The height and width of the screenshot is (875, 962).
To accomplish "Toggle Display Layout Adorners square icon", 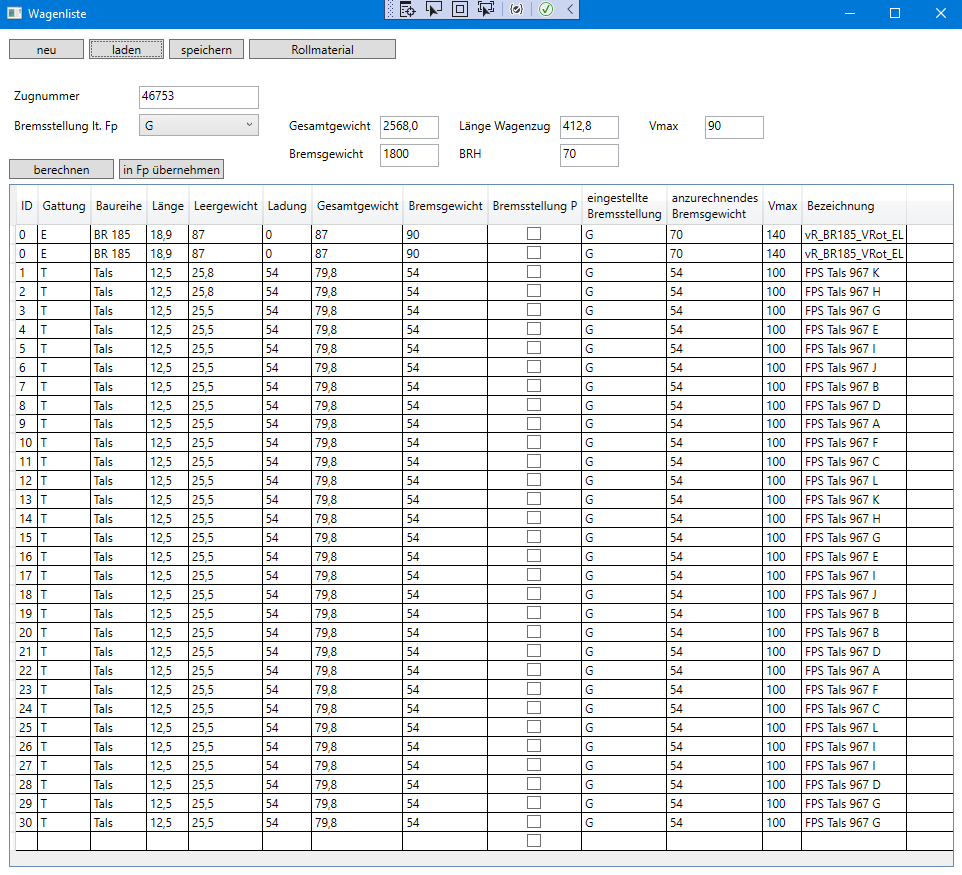I will (460, 9).
